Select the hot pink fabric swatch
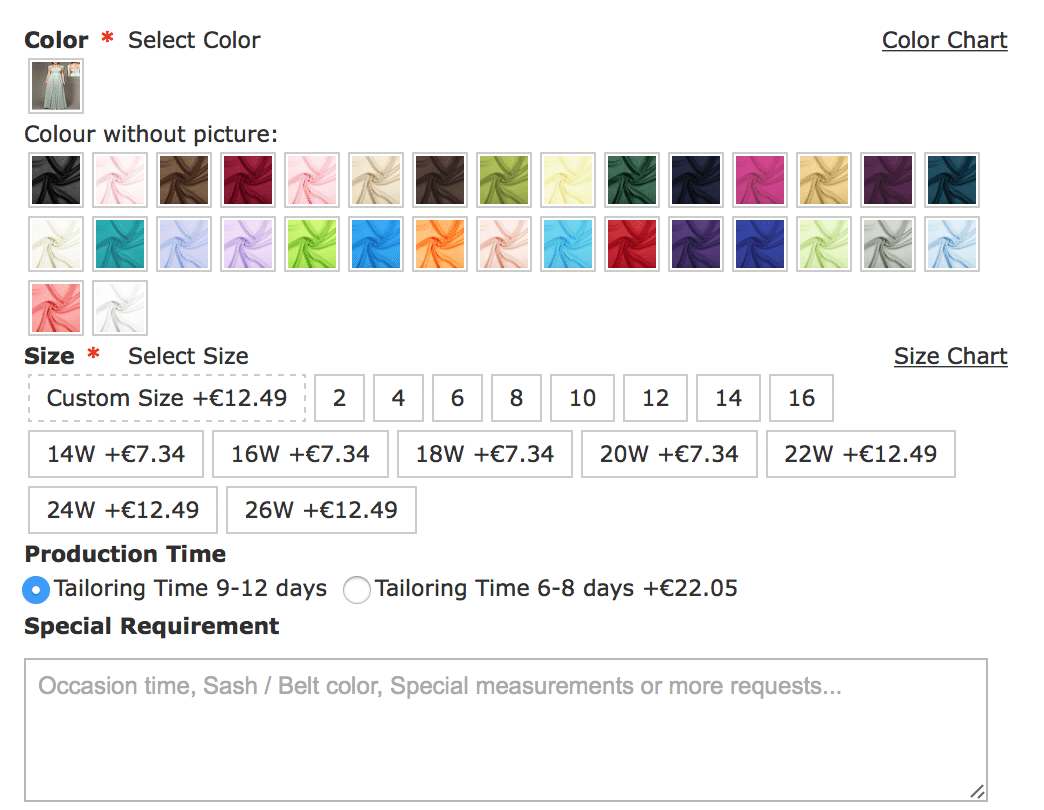This screenshot has width=1044, height=810. click(x=760, y=180)
